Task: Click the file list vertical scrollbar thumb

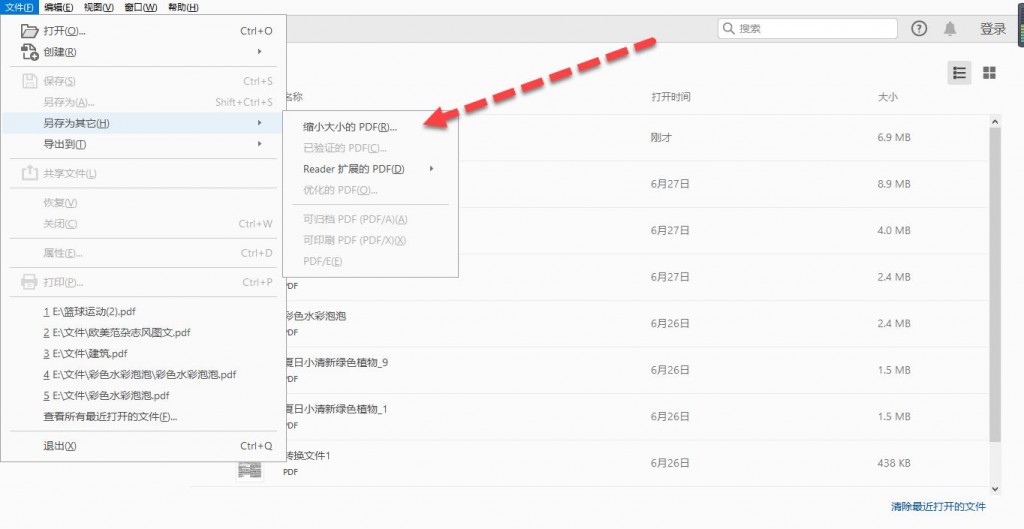Action: 995,284
